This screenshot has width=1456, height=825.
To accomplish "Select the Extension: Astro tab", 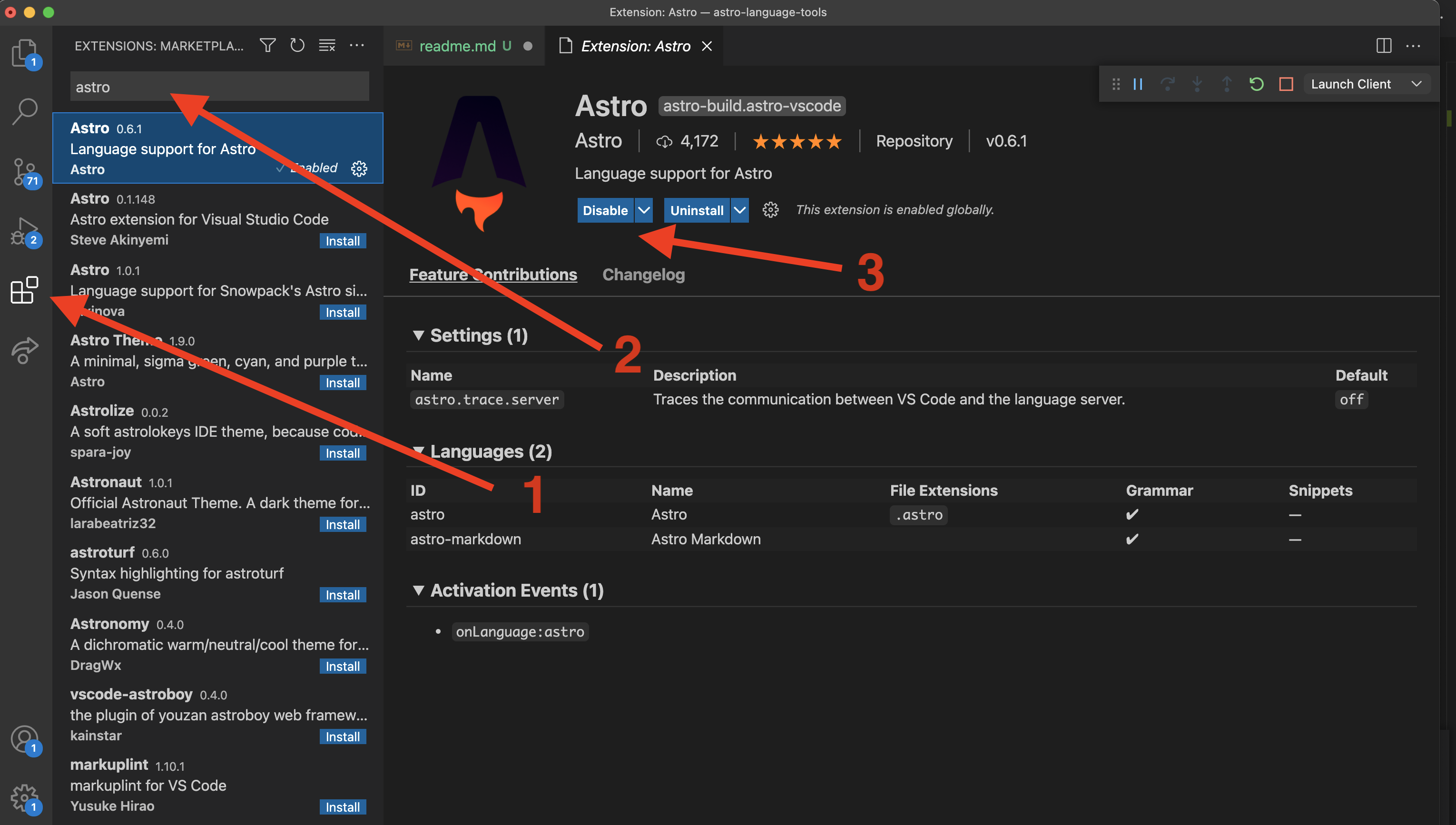I will coord(634,46).
